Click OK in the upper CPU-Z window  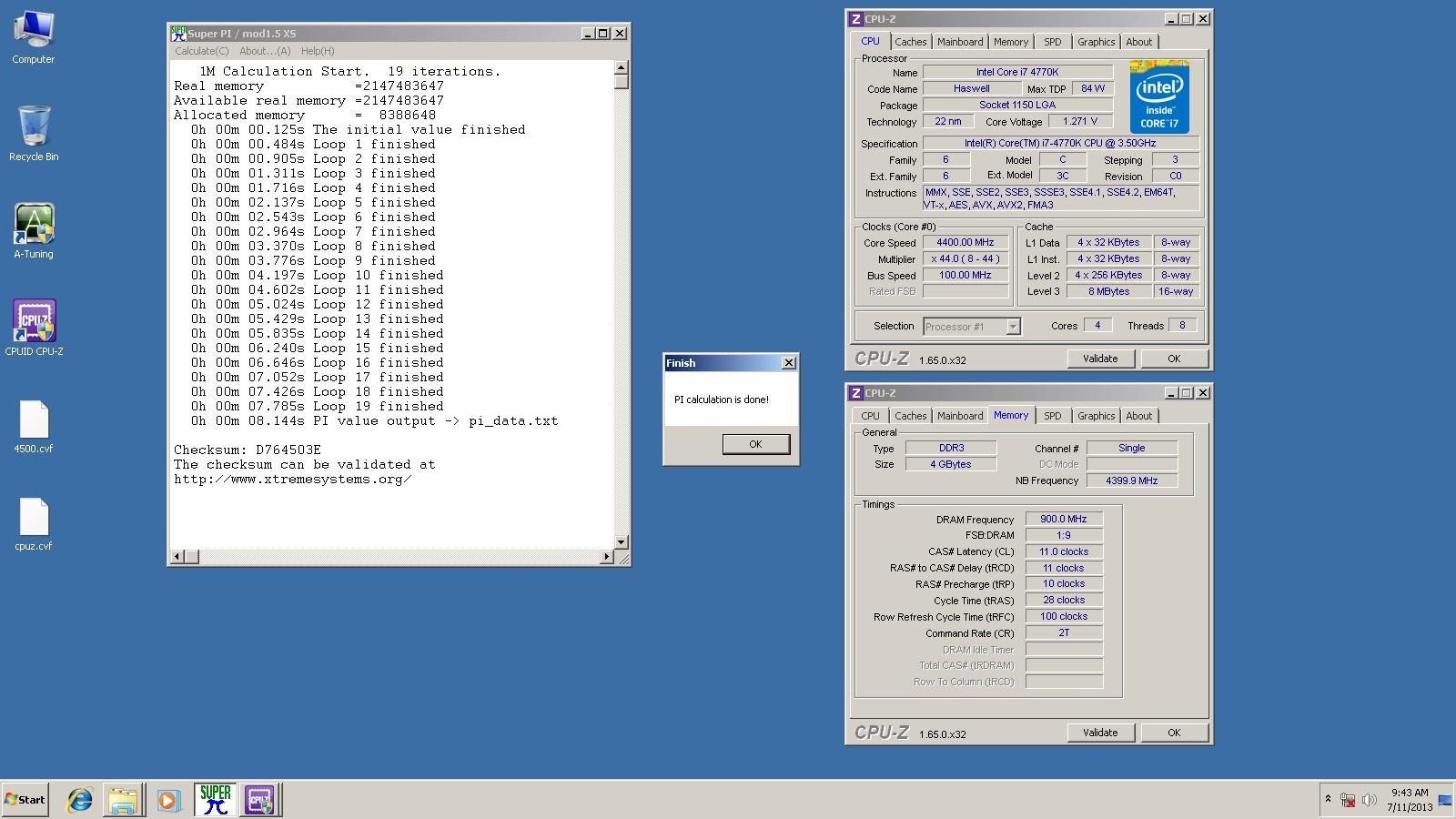pyautogui.click(x=1174, y=359)
